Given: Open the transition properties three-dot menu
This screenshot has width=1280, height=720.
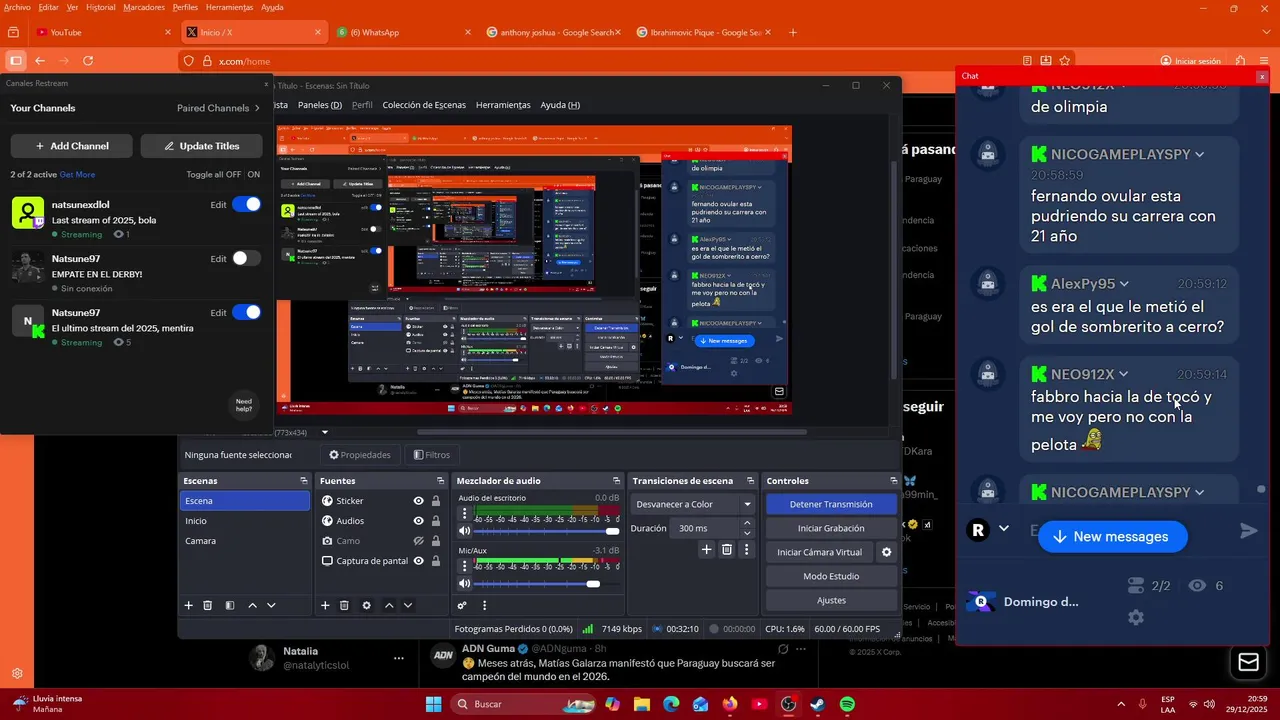Looking at the screenshot, I should [x=747, y=549].
